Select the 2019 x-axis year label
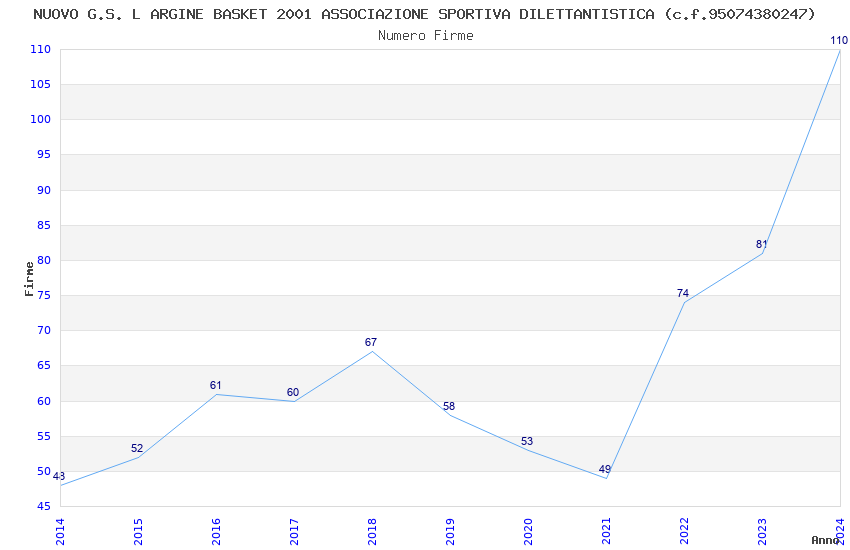The height and width of the screenshot is (550, 850). [x=450, y=531]
